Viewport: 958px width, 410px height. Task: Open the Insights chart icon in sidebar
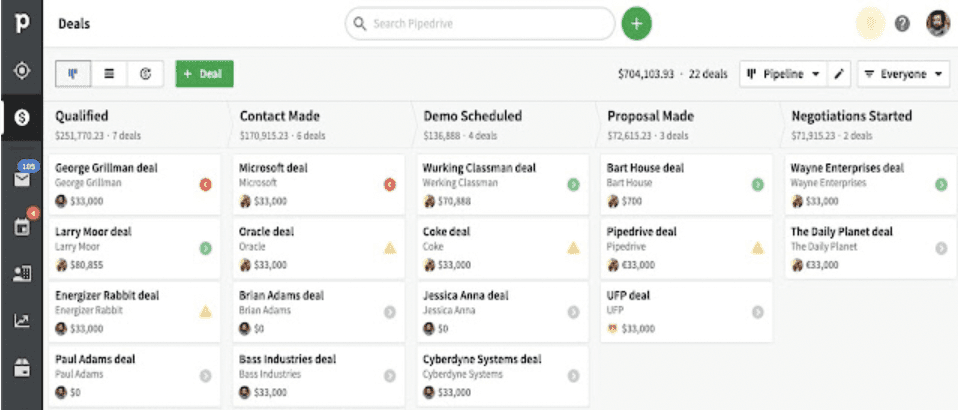pyautogui.click(x=22, y=320)
